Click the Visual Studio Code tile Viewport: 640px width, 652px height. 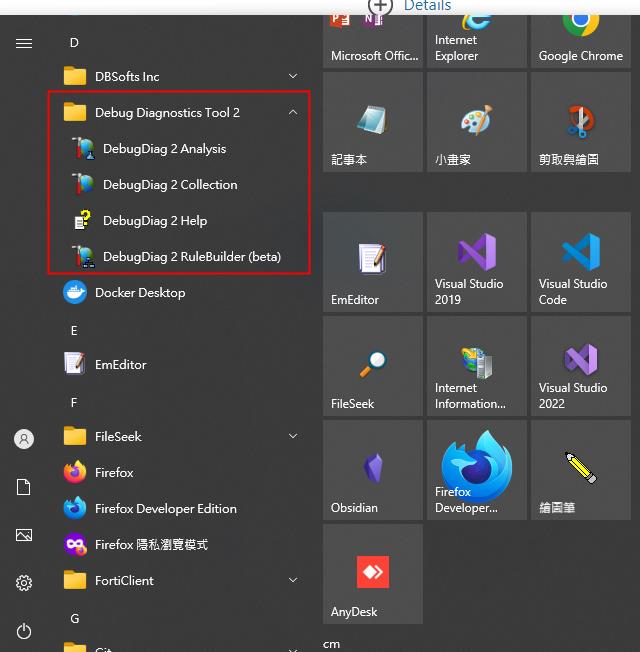pos(581,262)
